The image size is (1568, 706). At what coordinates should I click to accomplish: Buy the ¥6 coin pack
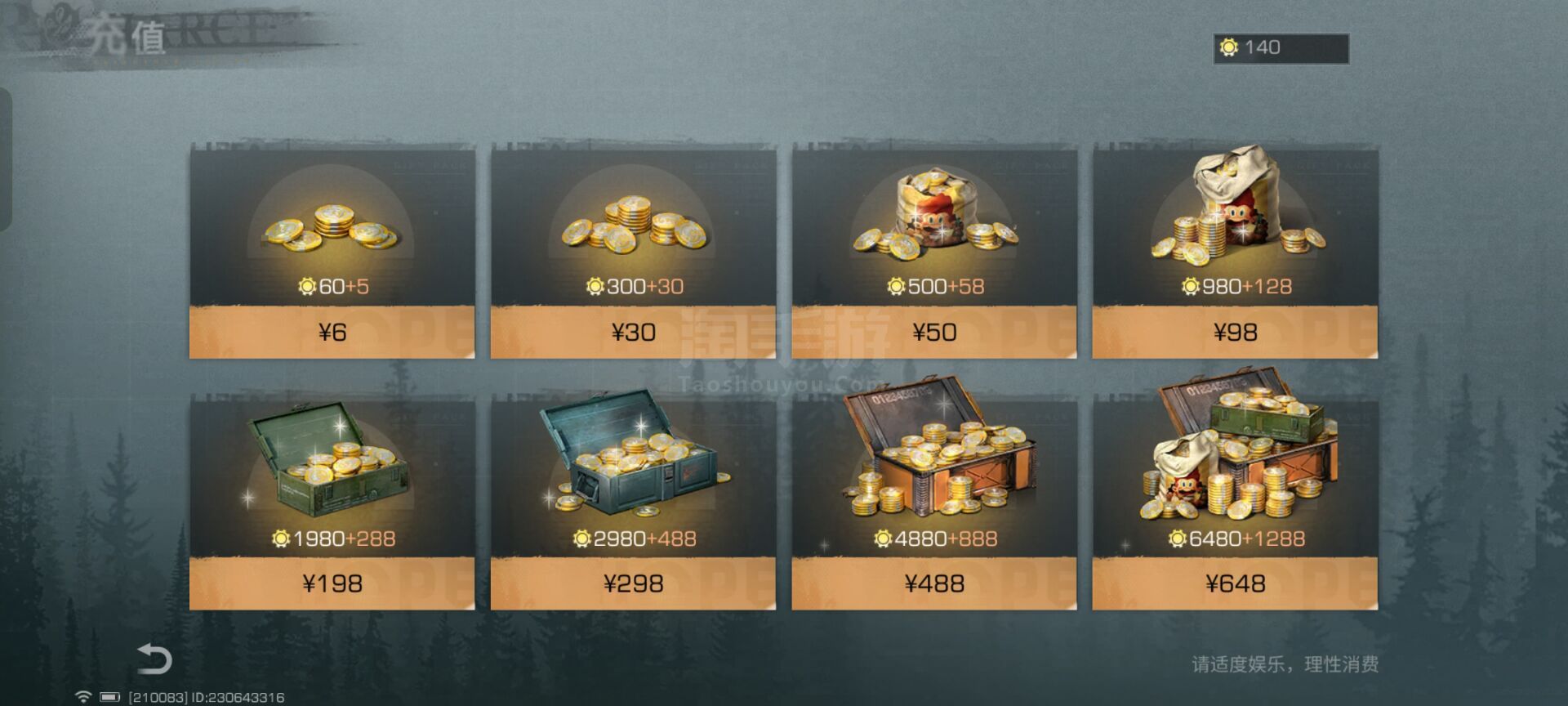point(332,332)
